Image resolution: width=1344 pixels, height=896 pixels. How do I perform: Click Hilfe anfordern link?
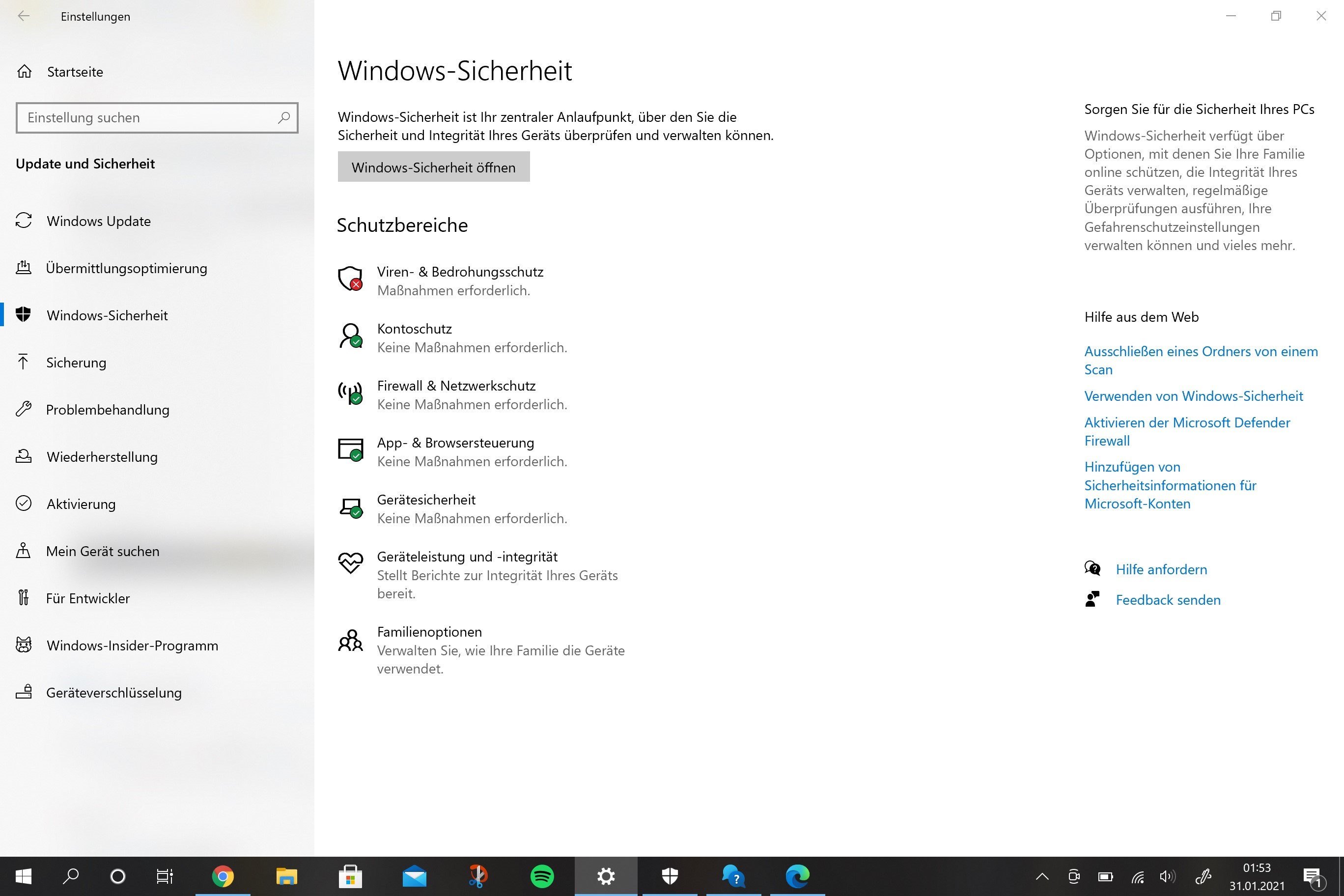(x=1161, y=569)
